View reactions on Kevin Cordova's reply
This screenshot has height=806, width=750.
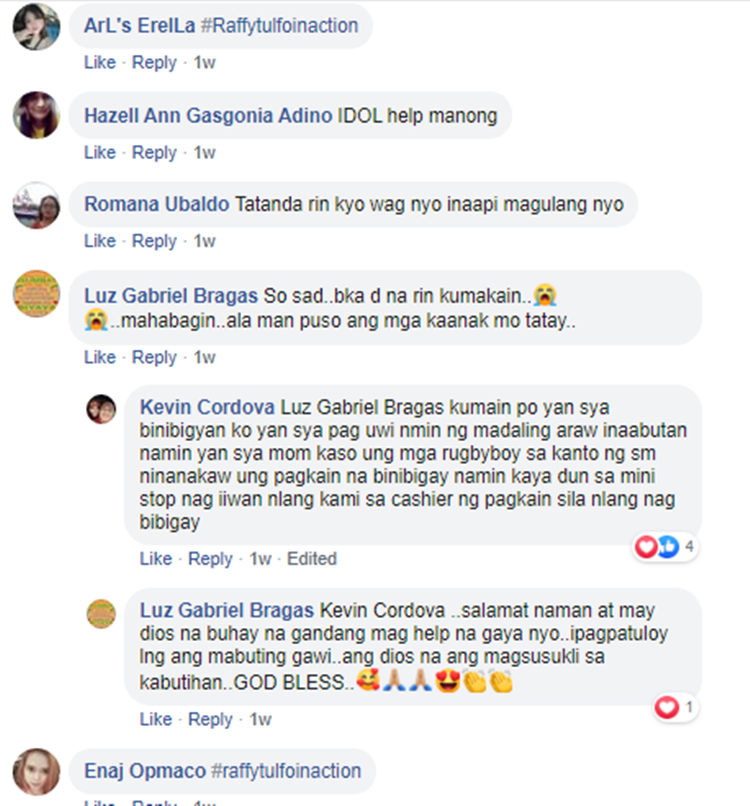pyautogui.click(x=665, y=546)
